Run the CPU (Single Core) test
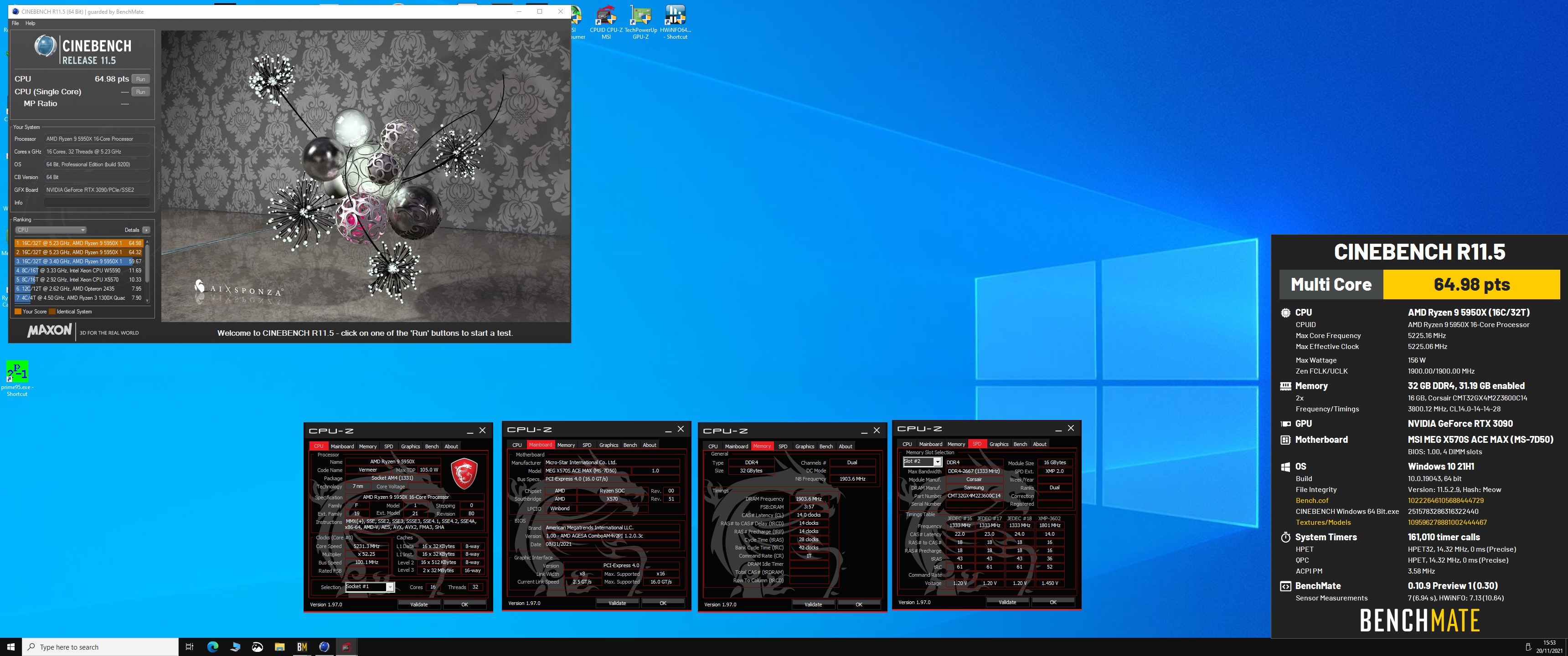The width and height of the screenshot is (1568, 656). [x=140, y=92]
